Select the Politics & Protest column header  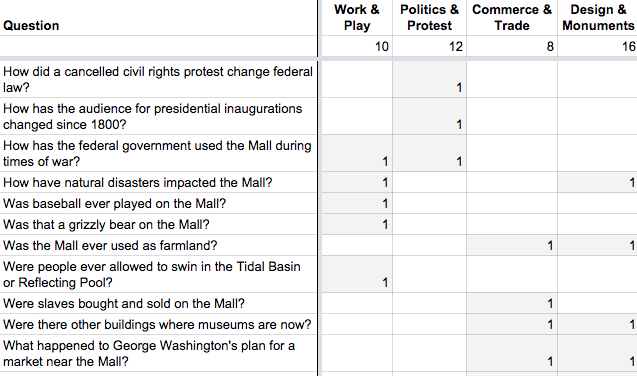click(429, 18)
